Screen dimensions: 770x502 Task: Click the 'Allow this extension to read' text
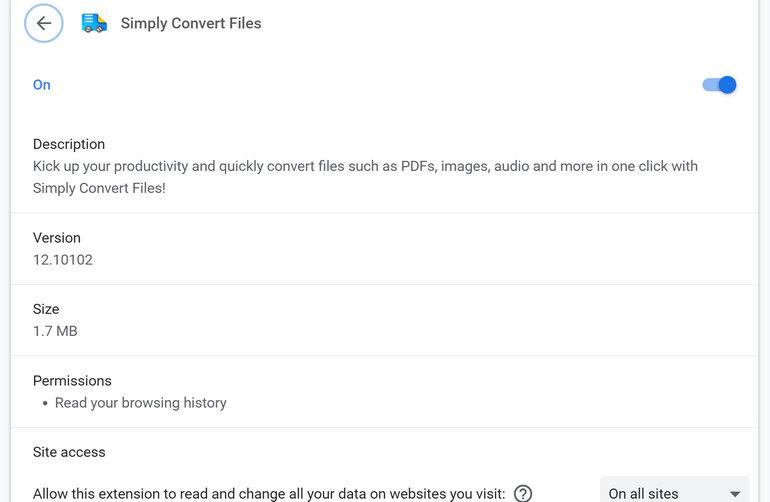[268, 493]
